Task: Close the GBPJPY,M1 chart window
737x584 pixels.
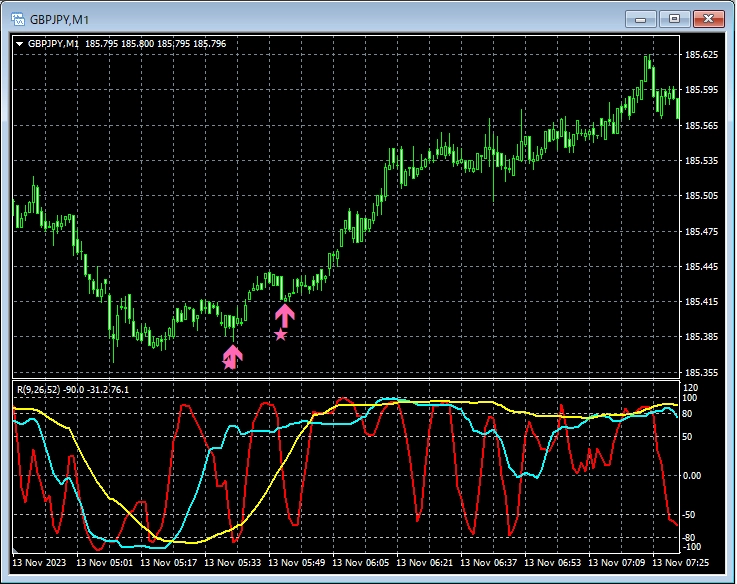Action: (708, 18)
